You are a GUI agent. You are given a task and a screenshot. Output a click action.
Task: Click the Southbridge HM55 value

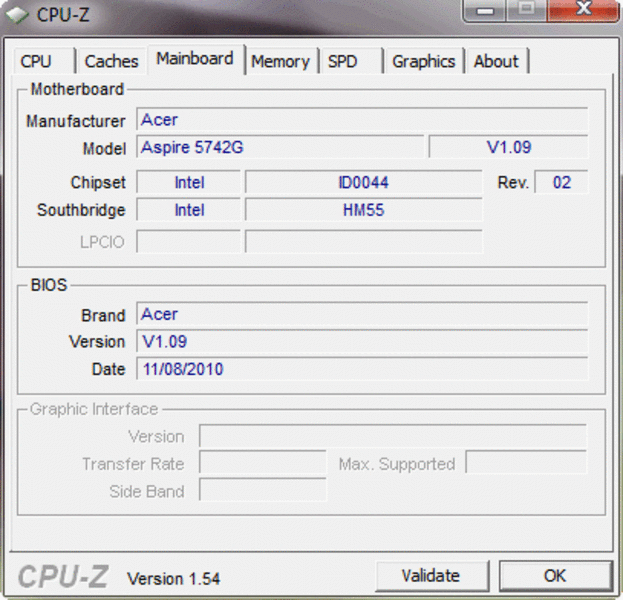point(364,210)
